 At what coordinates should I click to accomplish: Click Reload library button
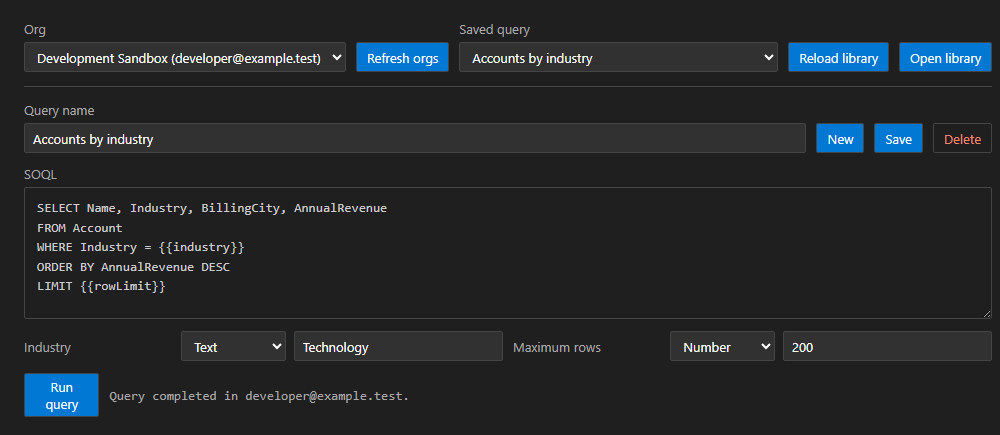pyautogui.click(x=838, y=57)
